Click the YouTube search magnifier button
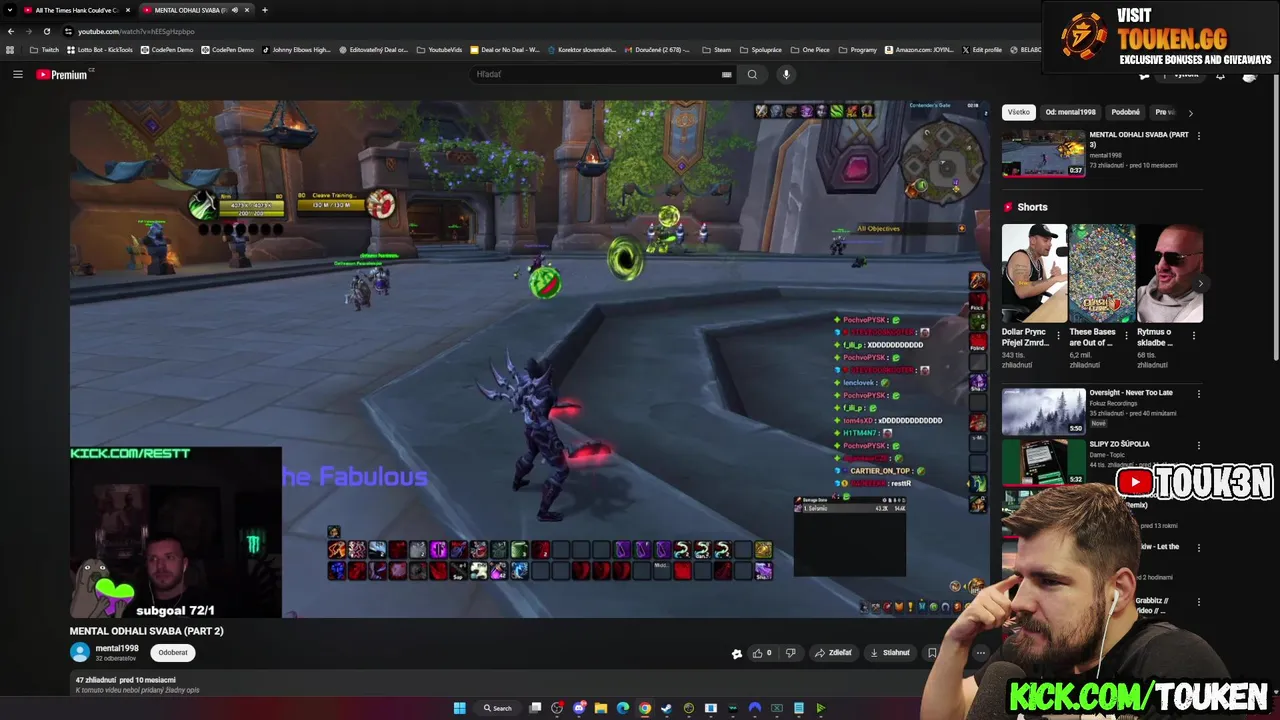 coord(752,74)
